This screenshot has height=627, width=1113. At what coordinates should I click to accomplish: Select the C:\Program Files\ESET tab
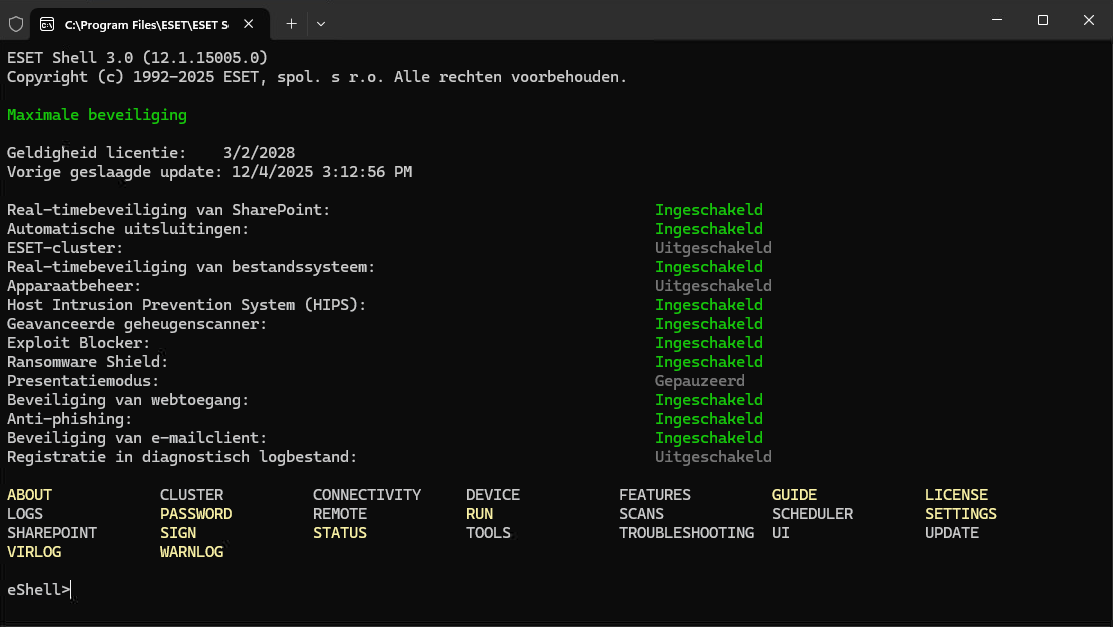pos(145,22)
